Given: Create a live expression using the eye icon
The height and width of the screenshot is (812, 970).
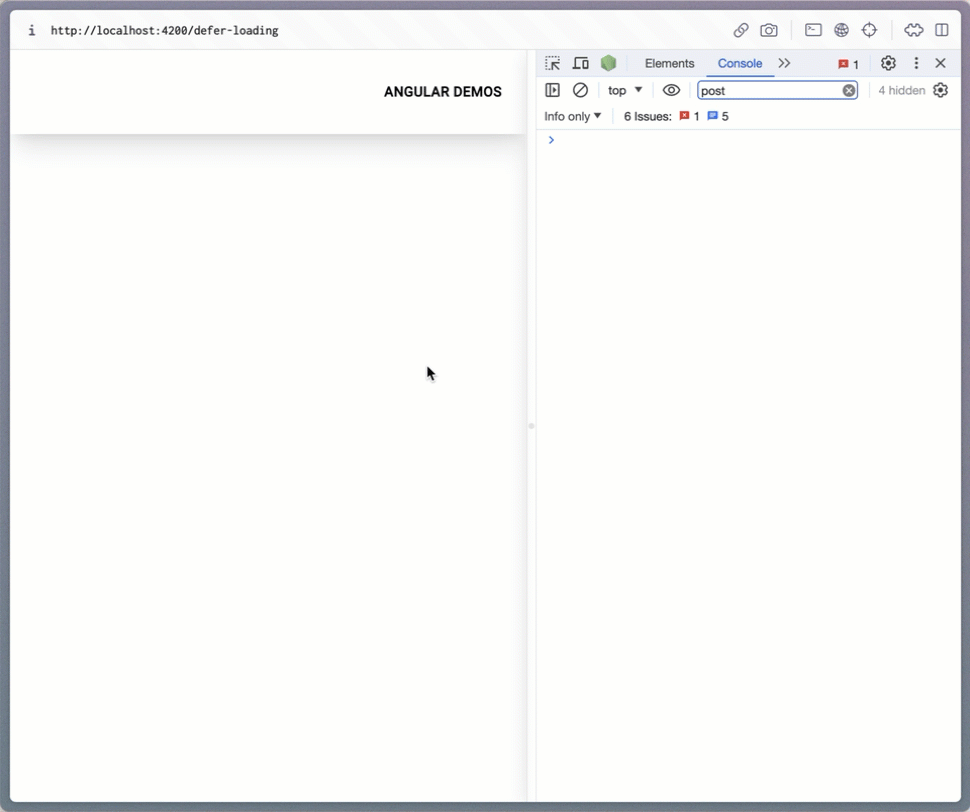Looking at the screenshot, I should (x=671, y=90).
